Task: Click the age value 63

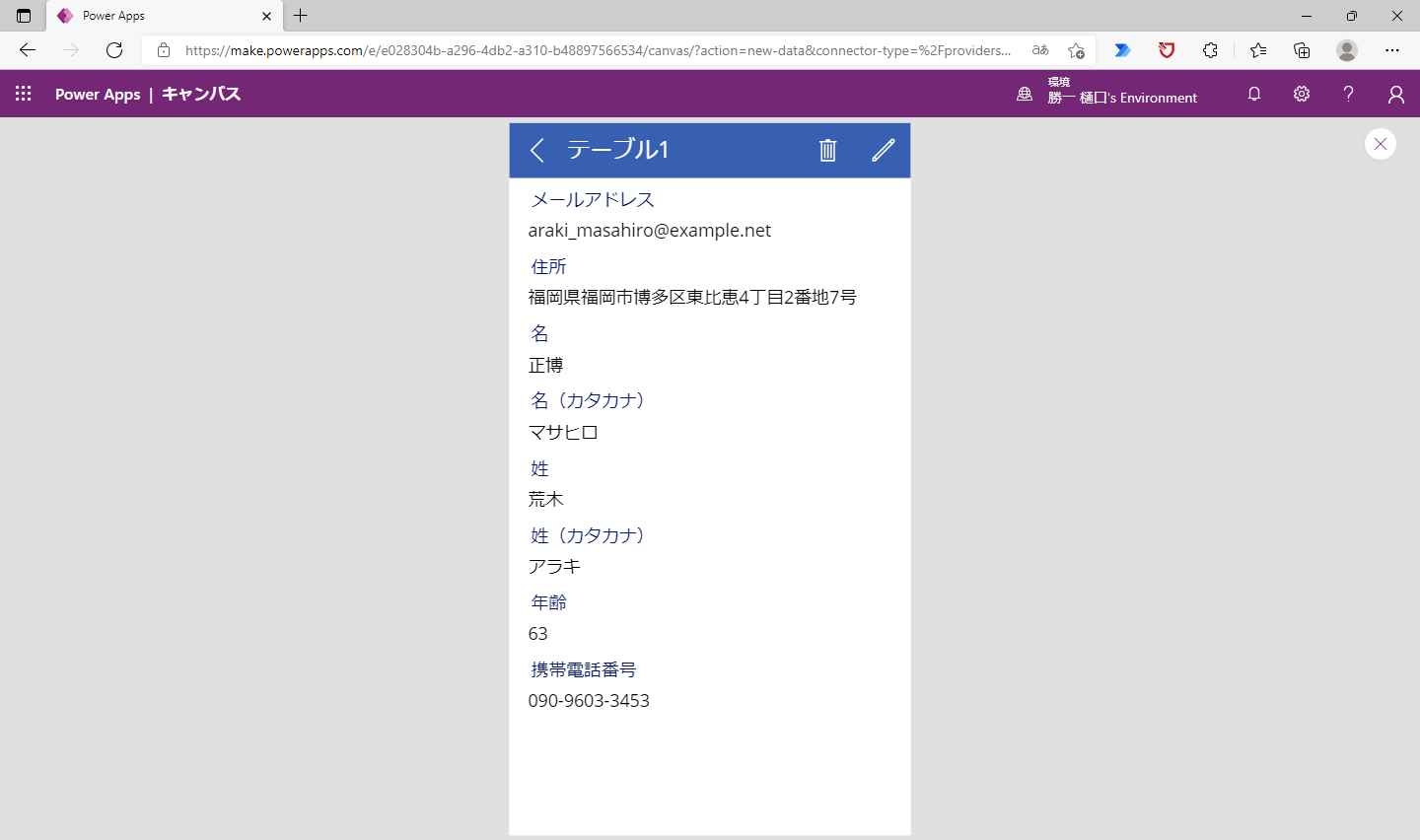Action: (537, 634)
